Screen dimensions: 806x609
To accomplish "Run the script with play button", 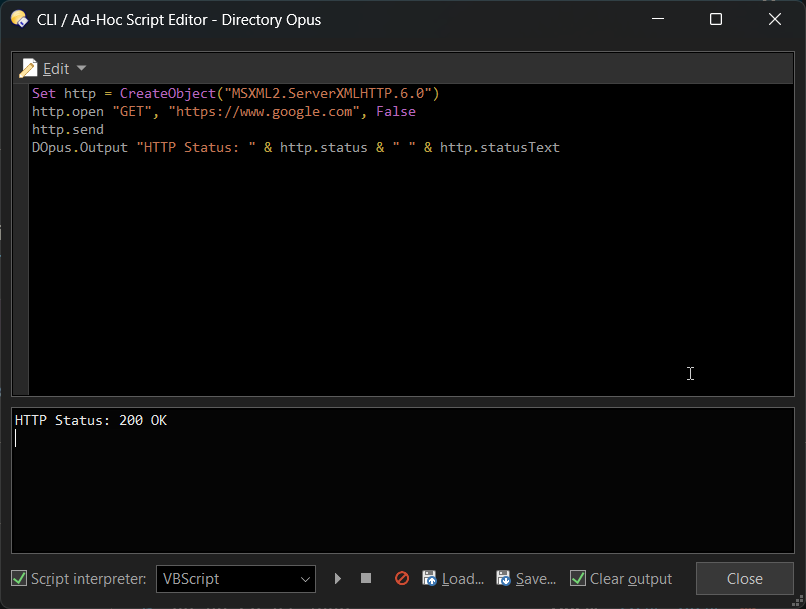I will click(338, 579).
